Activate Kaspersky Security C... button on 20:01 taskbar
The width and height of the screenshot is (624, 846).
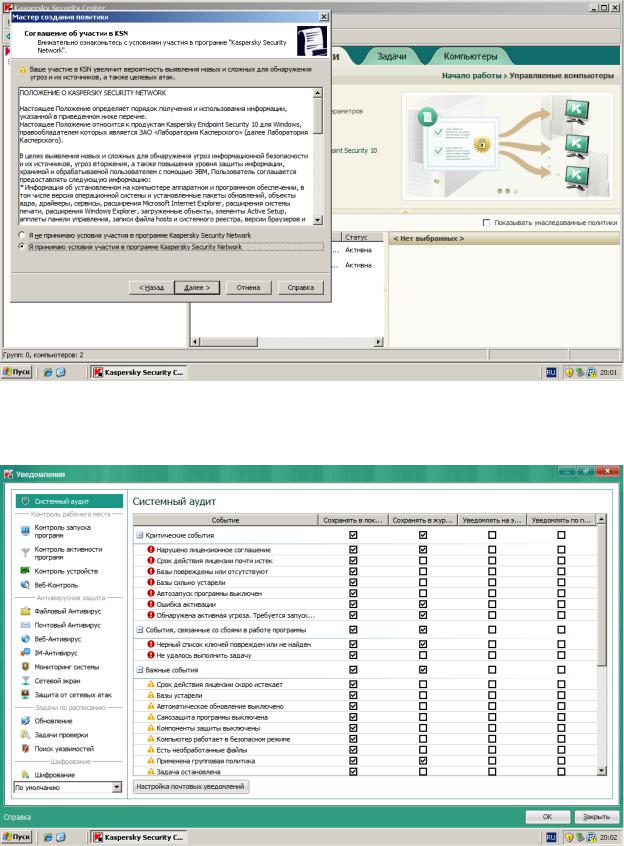(139, 372)
